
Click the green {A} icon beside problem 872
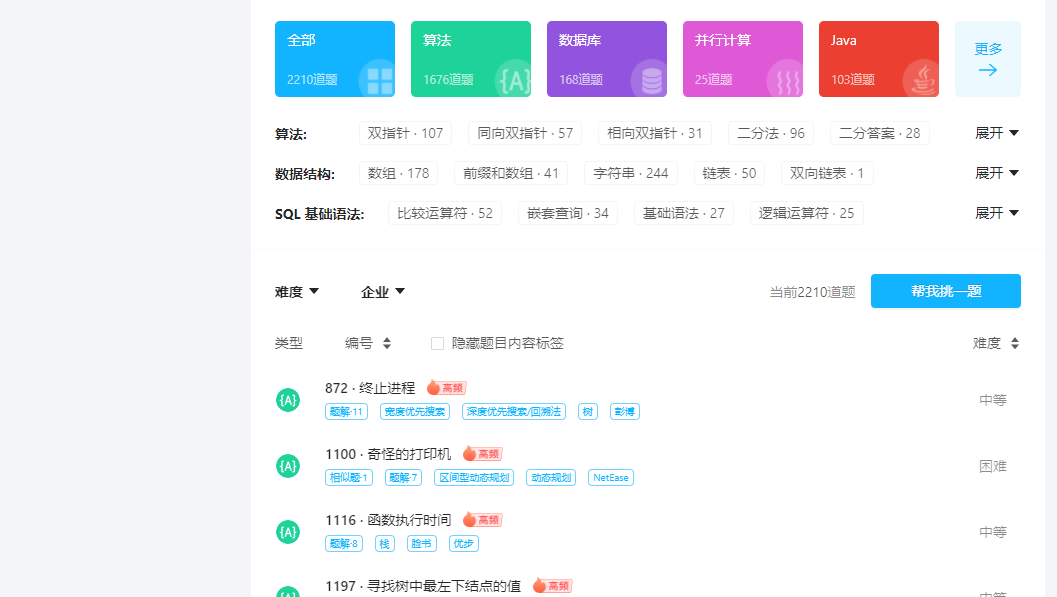point(288,399)
